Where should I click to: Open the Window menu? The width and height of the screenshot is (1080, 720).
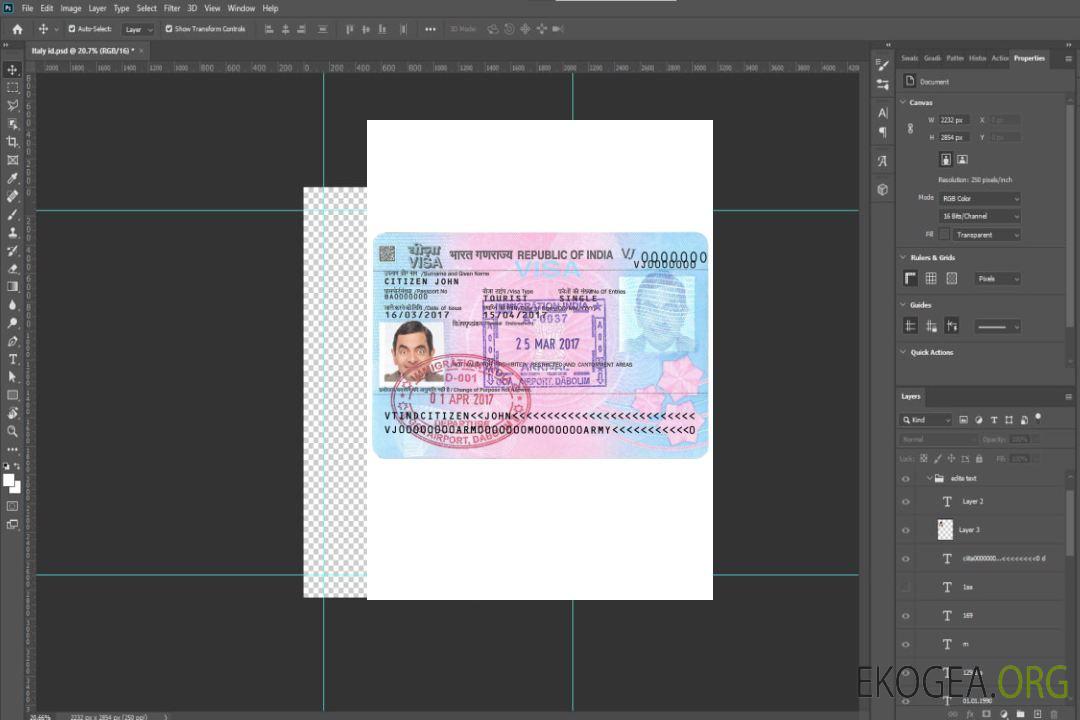click(241, 8)
